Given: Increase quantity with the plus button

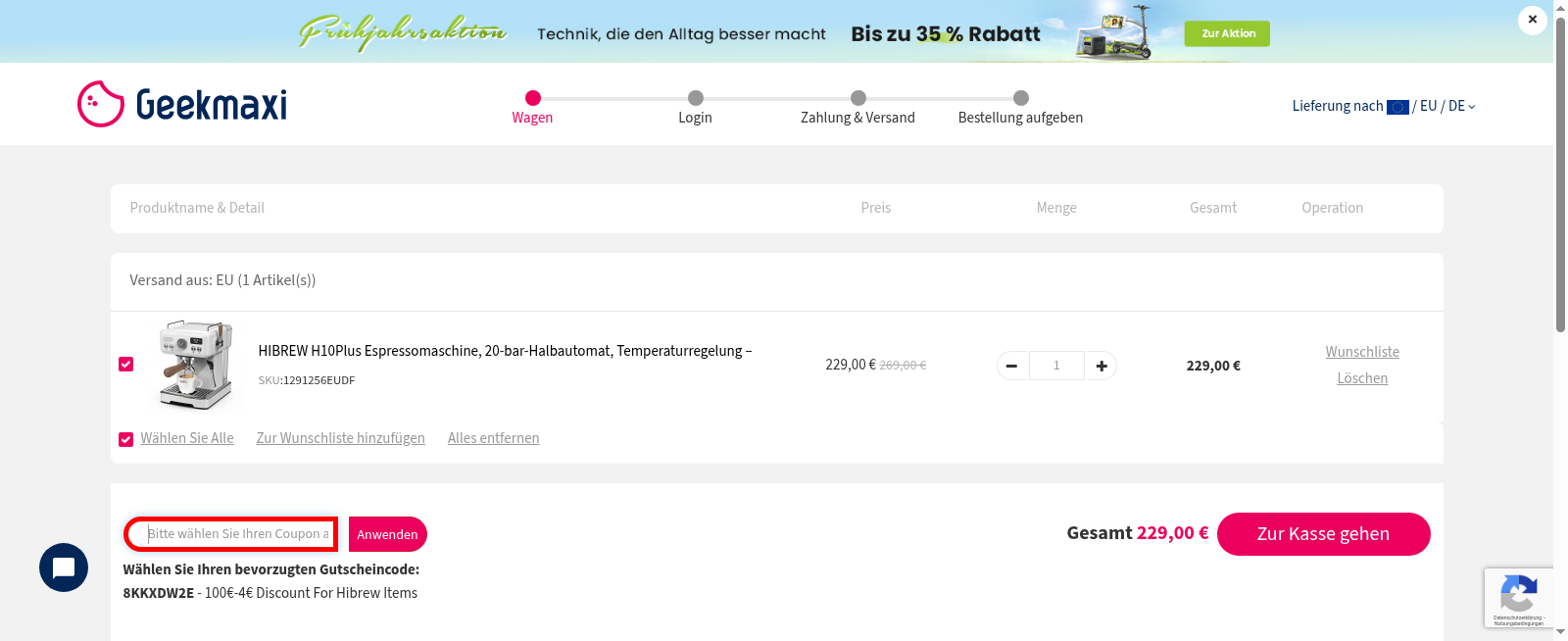Looking at the screenshot, I should (1101, 366).
